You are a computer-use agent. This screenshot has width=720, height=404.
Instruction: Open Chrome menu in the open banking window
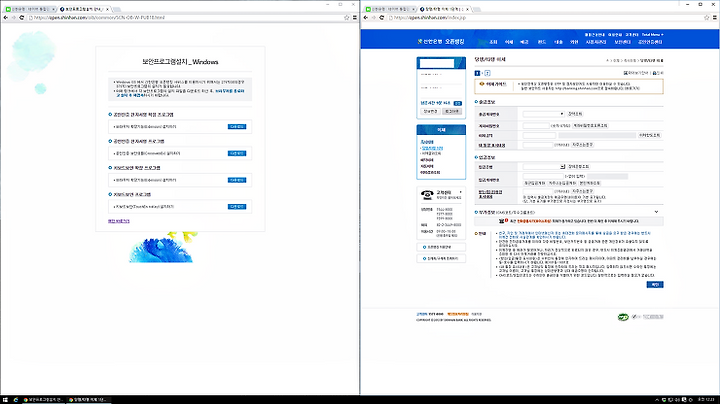coord(714,17)
